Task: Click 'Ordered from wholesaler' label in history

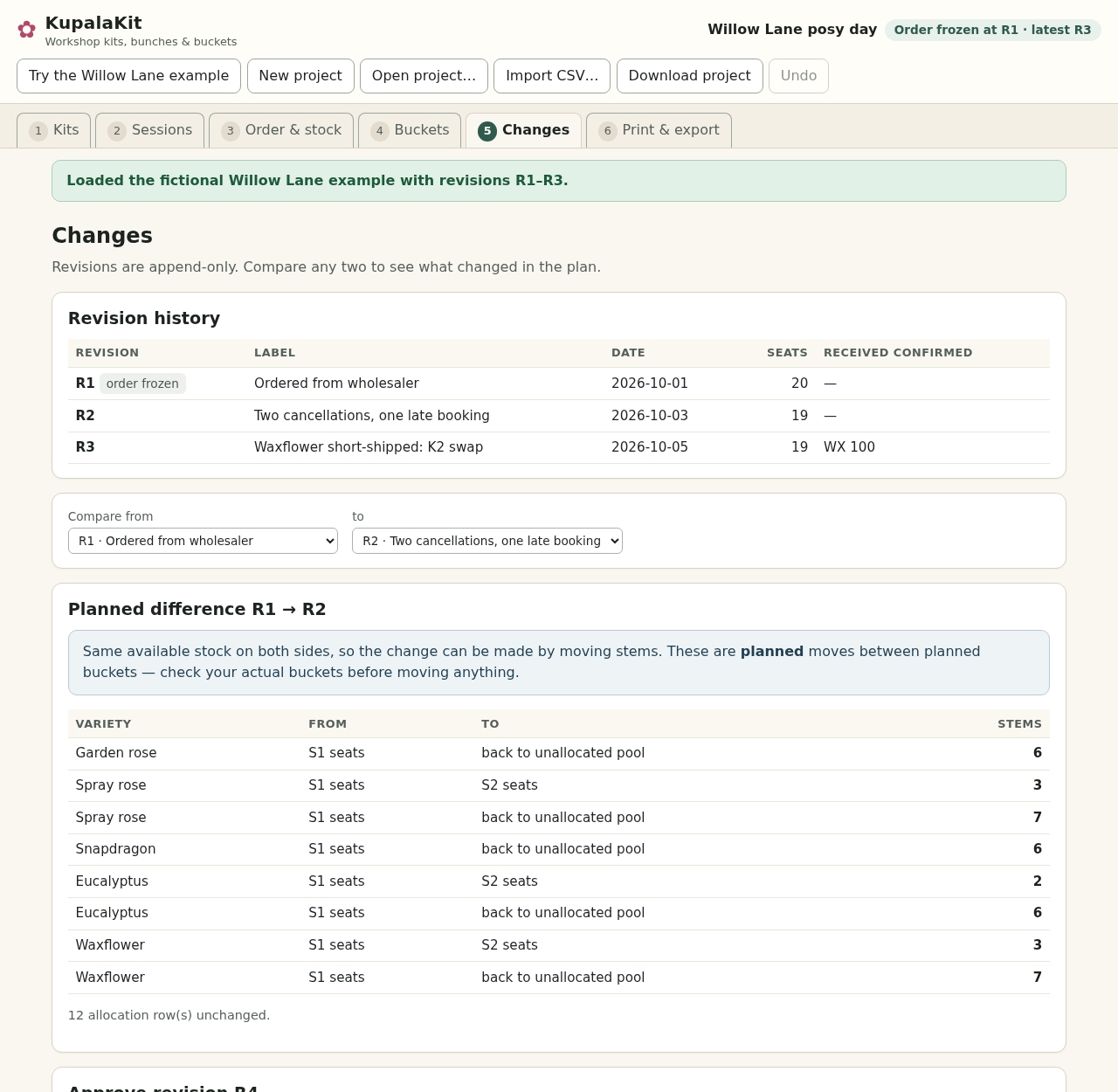Action: (336, 384)
